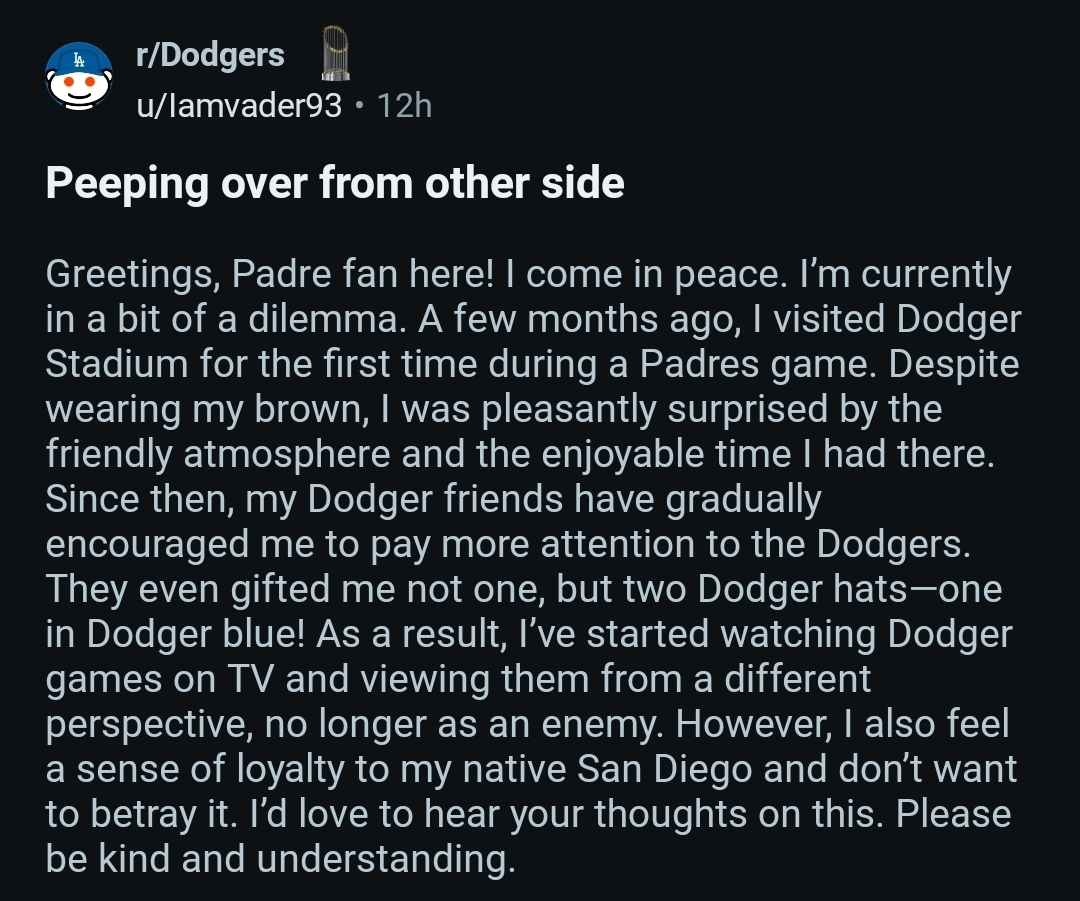Click the words "wearing my brown"

[203, 410]
